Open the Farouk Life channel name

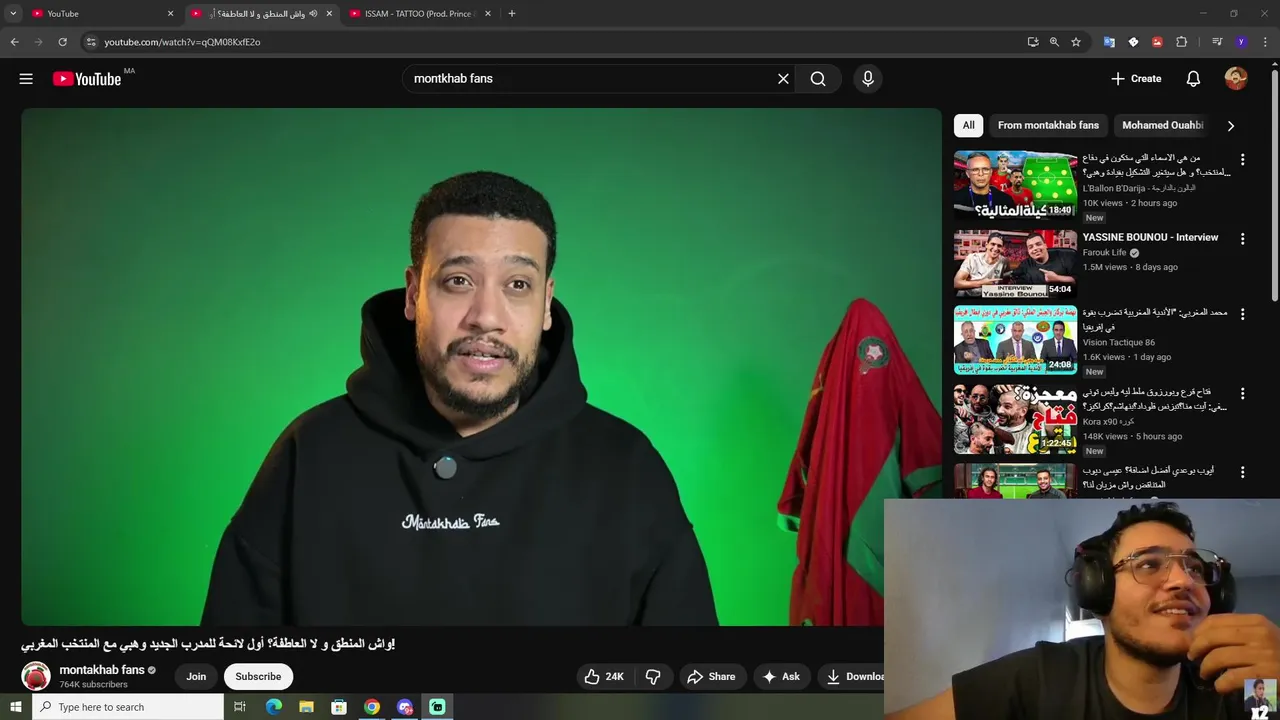click(x=1104, y=253)
